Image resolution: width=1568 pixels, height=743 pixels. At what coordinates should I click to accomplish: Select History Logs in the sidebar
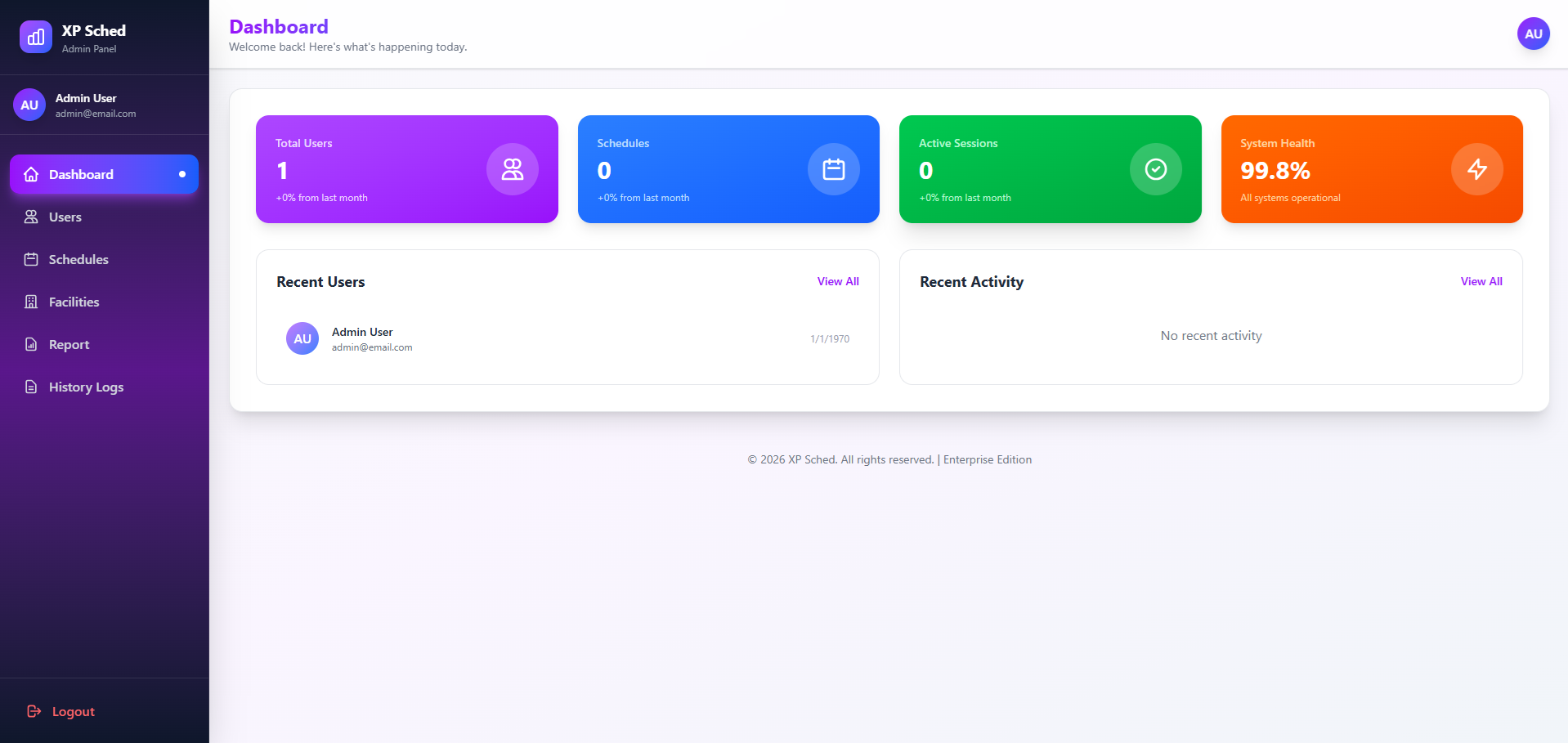(x=86, y=387)
